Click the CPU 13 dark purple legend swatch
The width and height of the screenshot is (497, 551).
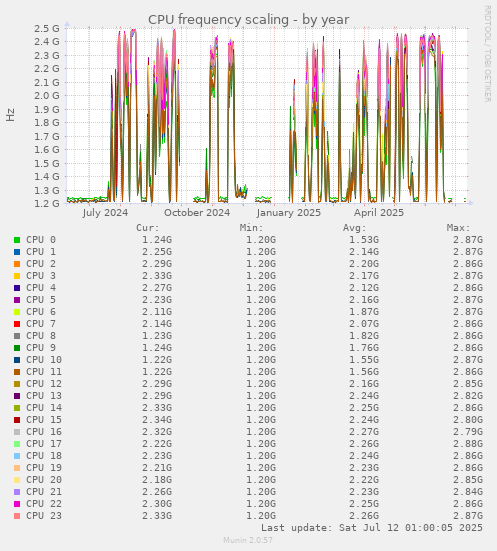pyautogui.click(x=17, y=396)
